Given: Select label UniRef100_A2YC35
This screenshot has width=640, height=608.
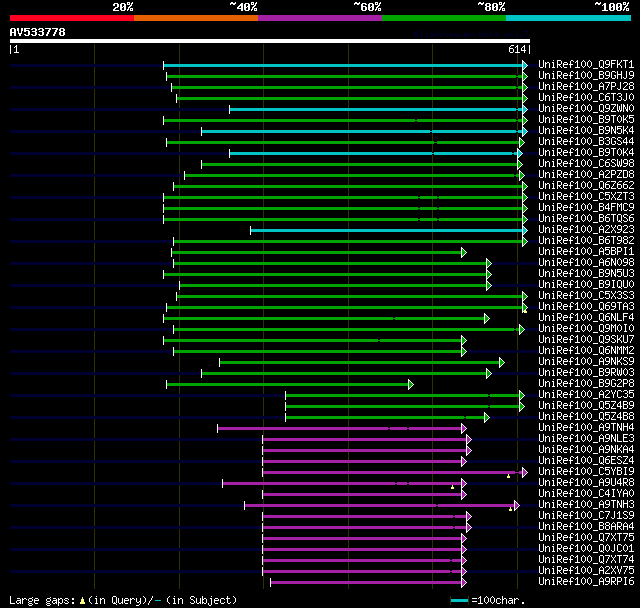Looking at the screenshot, I should click(x=586, y=395).
